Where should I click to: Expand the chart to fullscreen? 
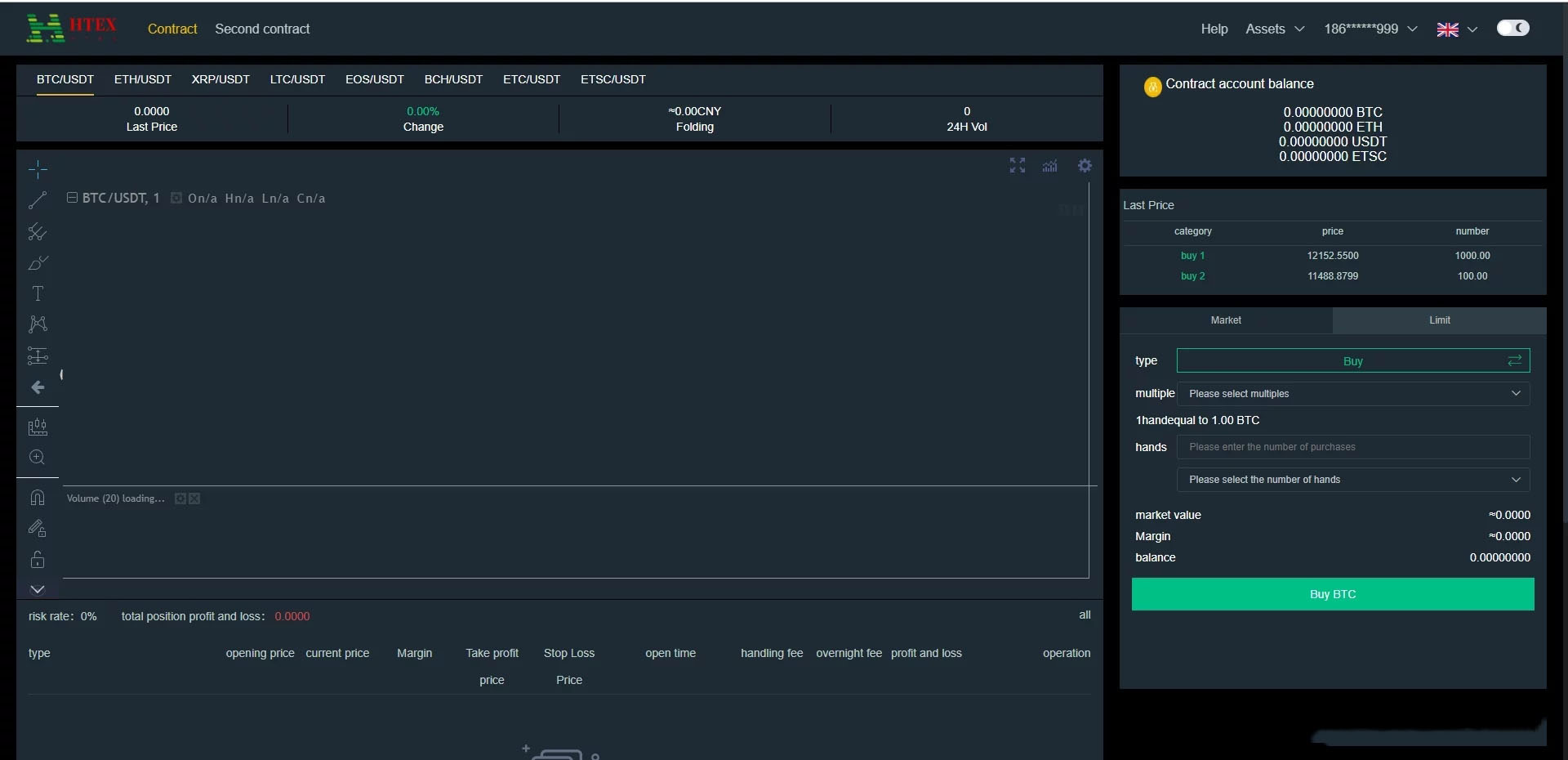click(x=1017, y=166)
